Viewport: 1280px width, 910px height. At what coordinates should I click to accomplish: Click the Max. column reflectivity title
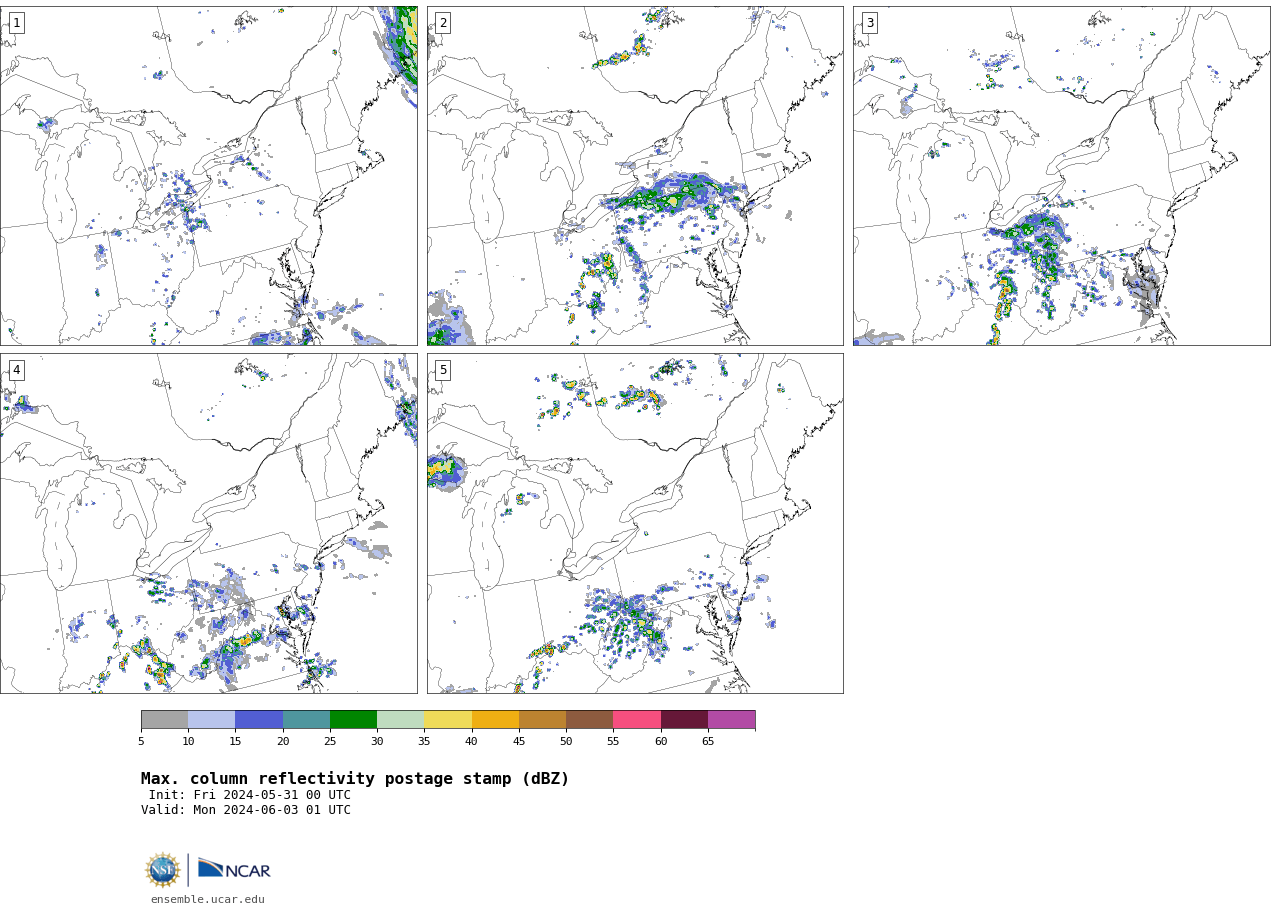click(x=355, y=779)
